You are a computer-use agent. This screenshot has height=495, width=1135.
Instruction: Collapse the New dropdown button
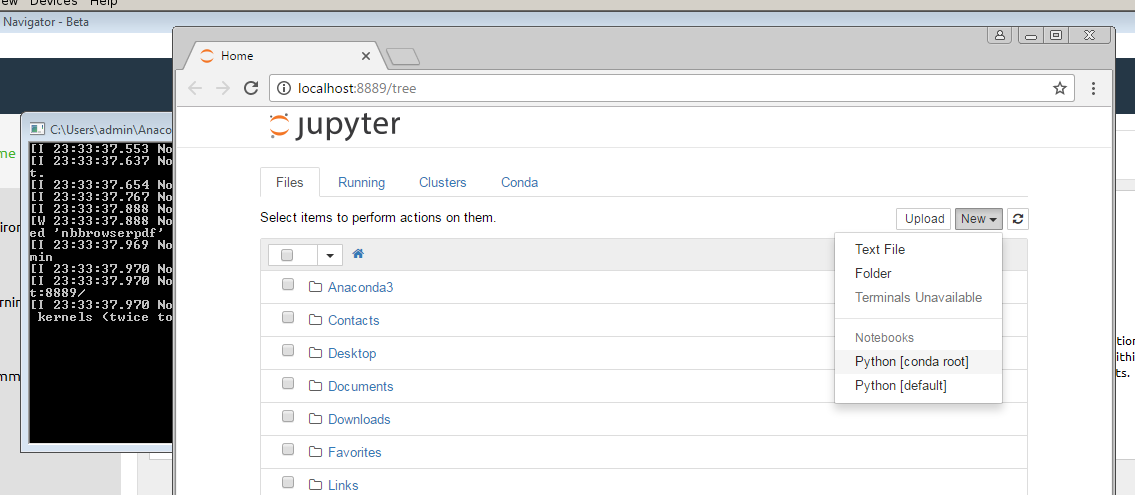[979, 219]
